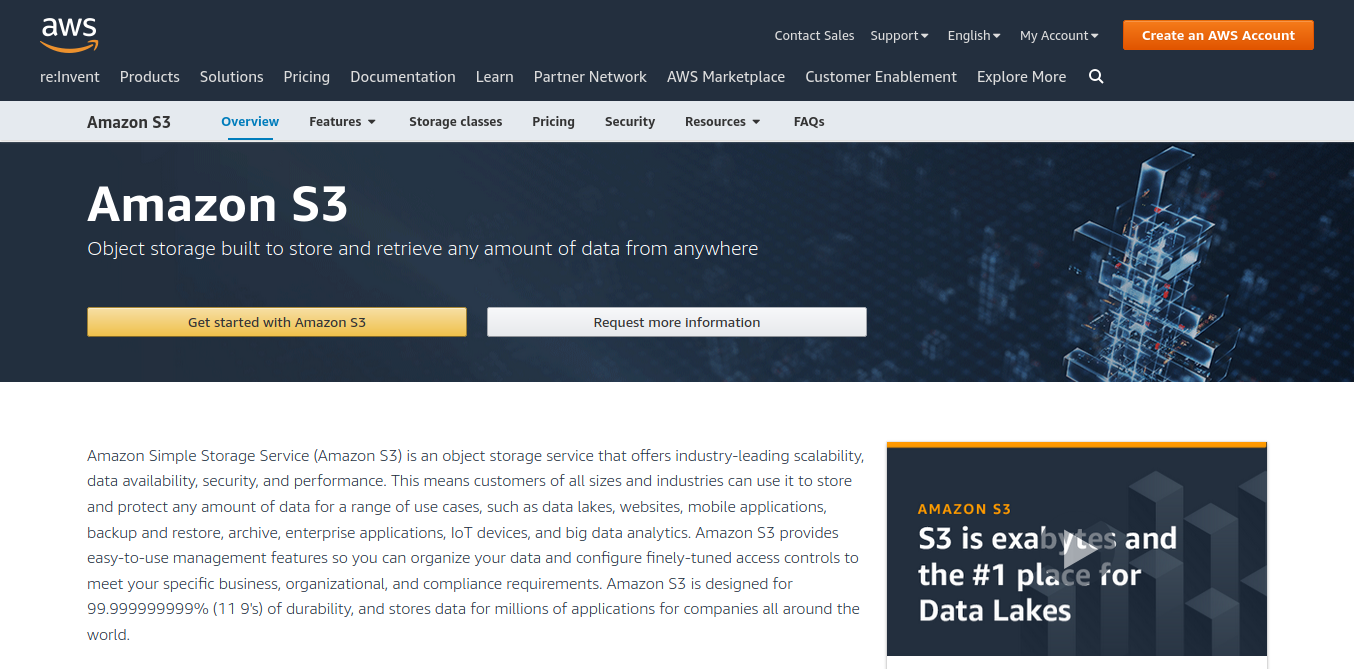Open the Documentation menu
1354x669 pixels.
tap(403, 77)
